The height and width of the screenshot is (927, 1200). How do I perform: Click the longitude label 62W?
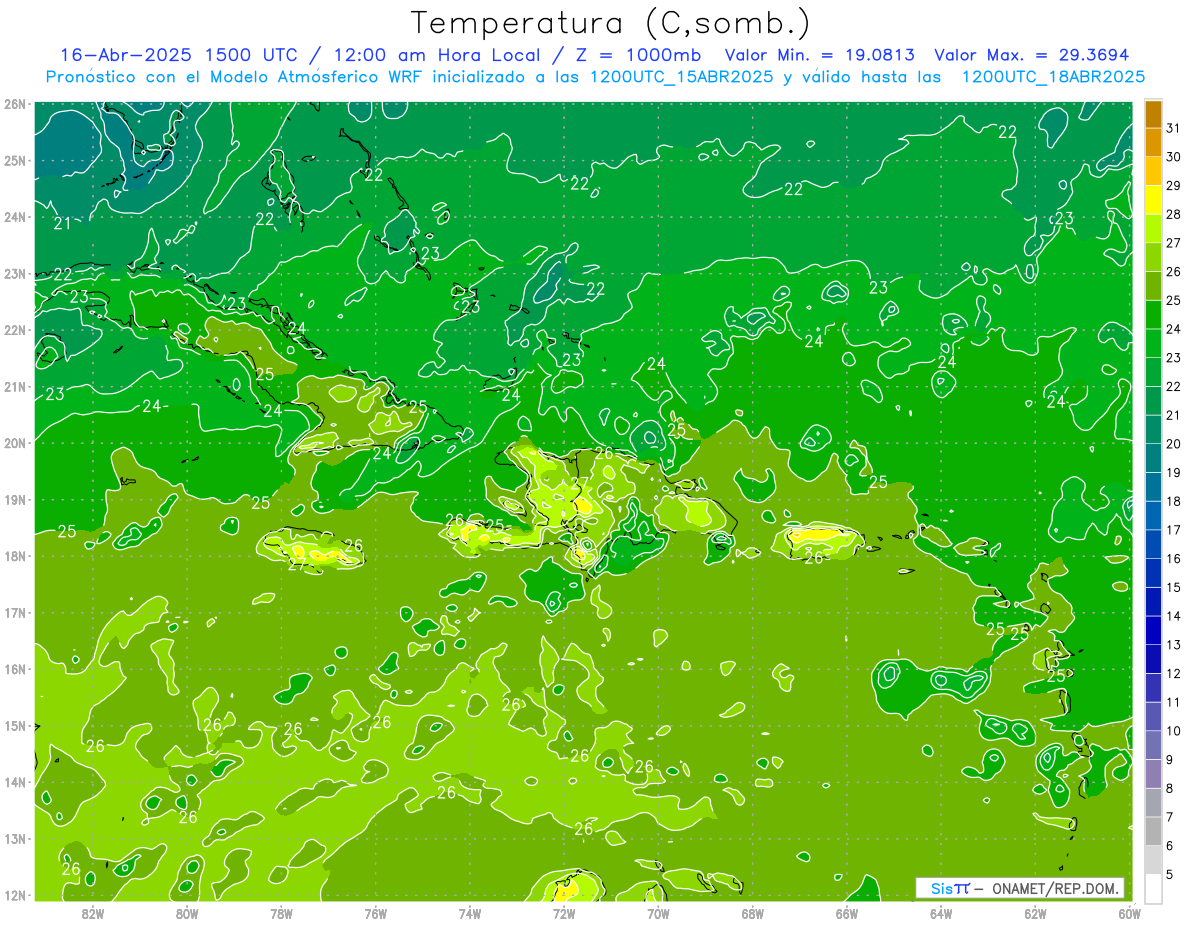point(1035,914)
